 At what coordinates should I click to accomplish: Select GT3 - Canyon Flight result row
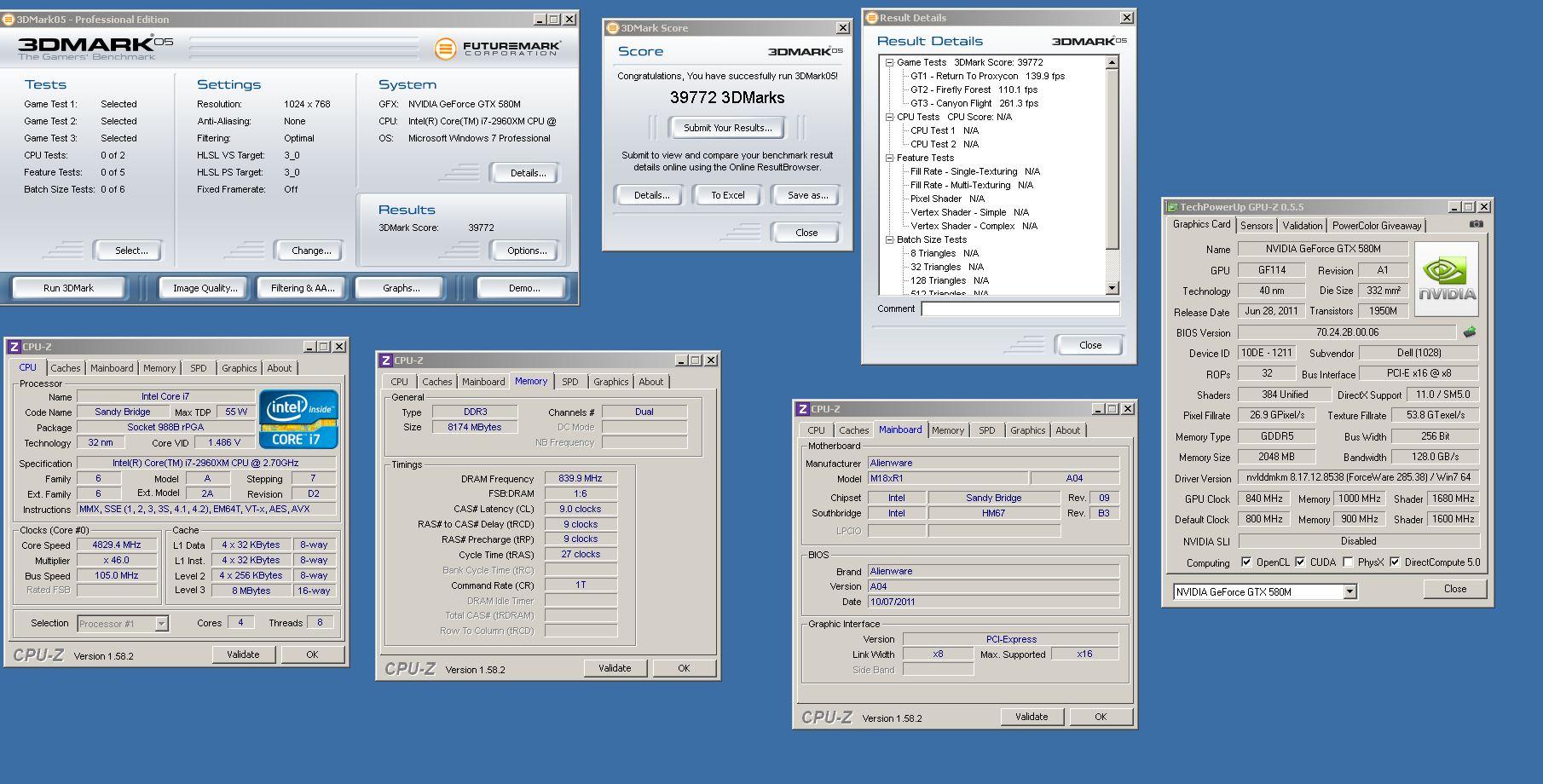tap(974, 103)
